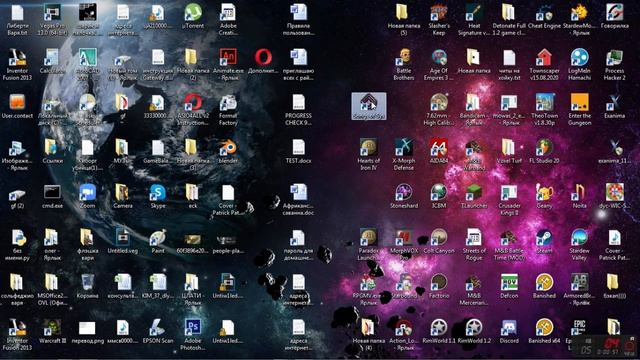This screenshot has height=360, width=640.
Task: Open the TEST.docx file
Action: coord(298,151)
